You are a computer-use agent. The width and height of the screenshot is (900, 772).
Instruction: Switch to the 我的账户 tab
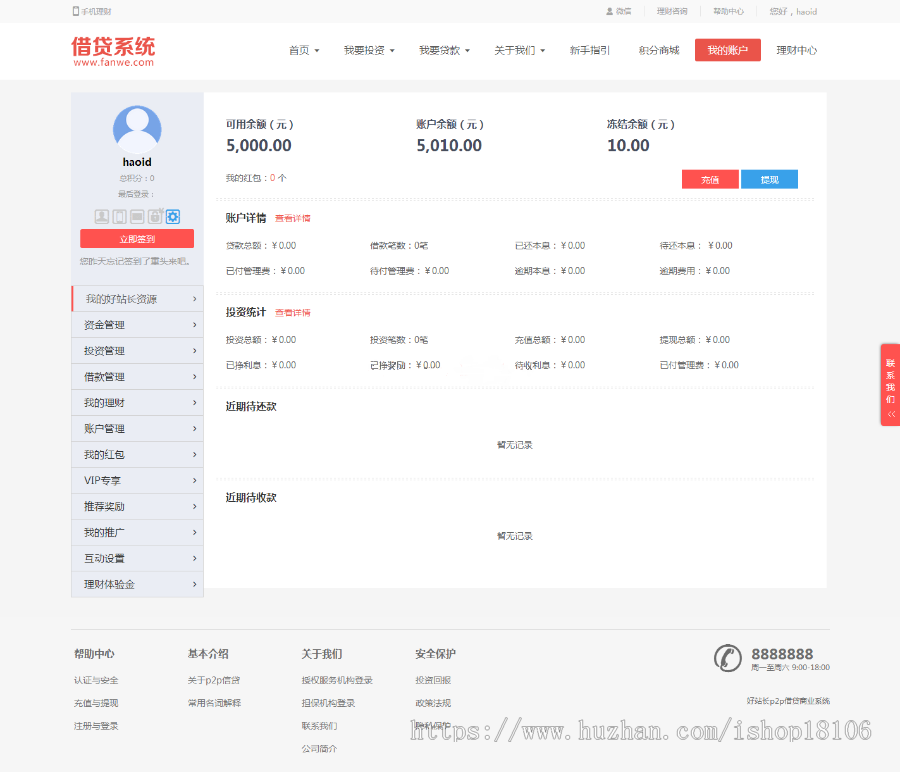(727, 48)
